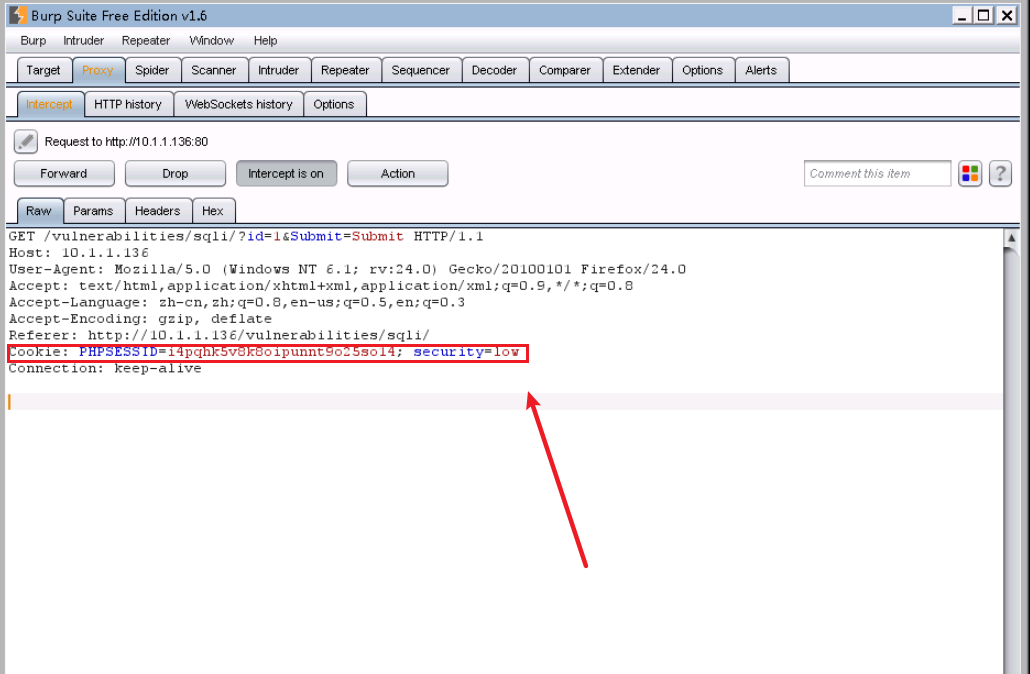Open the Repeater tool tab
Viewport: 1030px width, 674px height.
(345, 70)
